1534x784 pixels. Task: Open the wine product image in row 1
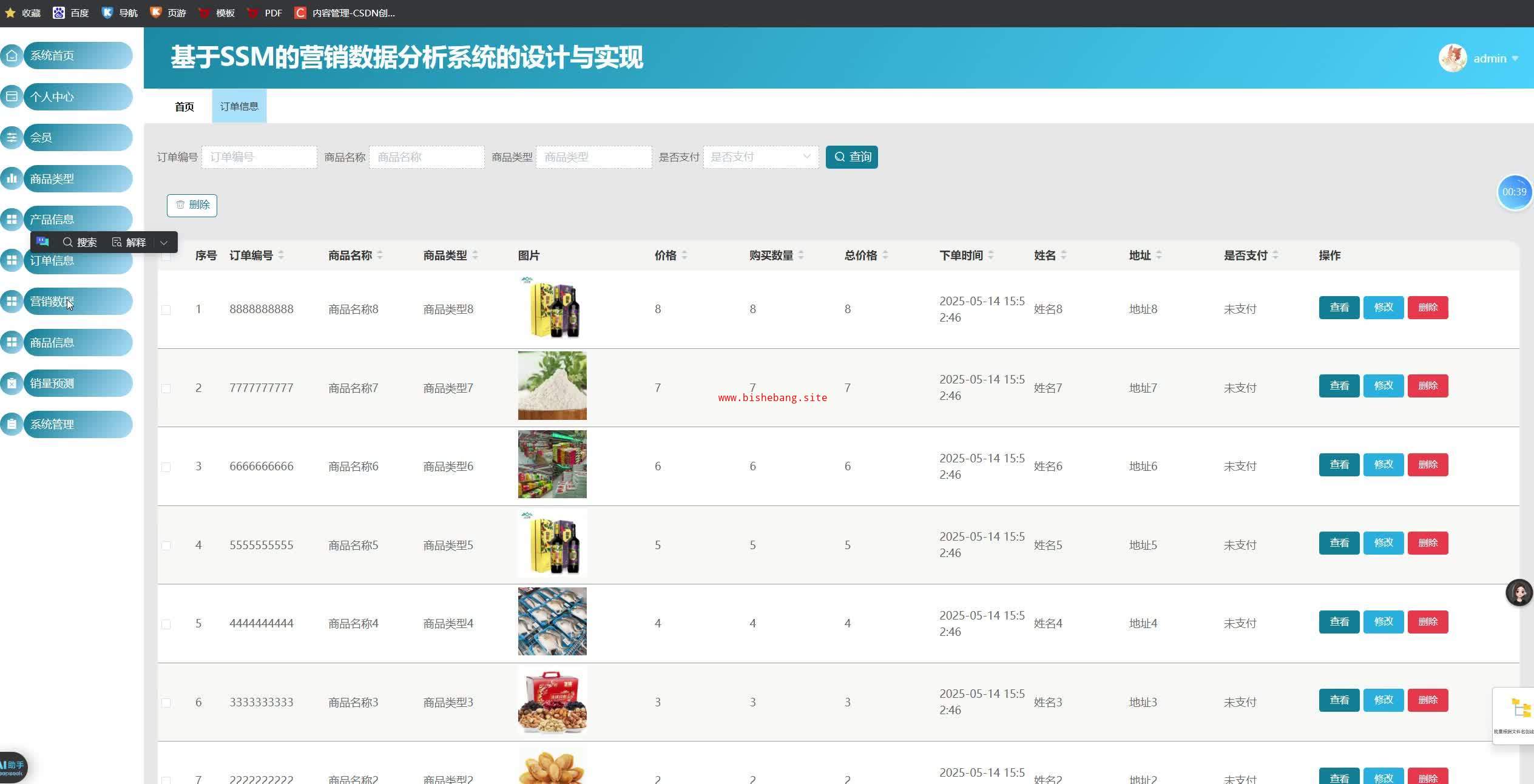(x=552, y=308)
